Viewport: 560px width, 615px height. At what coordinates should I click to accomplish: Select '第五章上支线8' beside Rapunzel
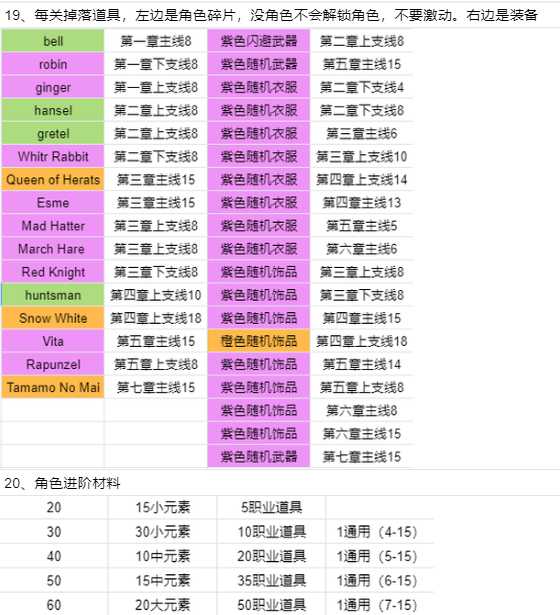156,364
